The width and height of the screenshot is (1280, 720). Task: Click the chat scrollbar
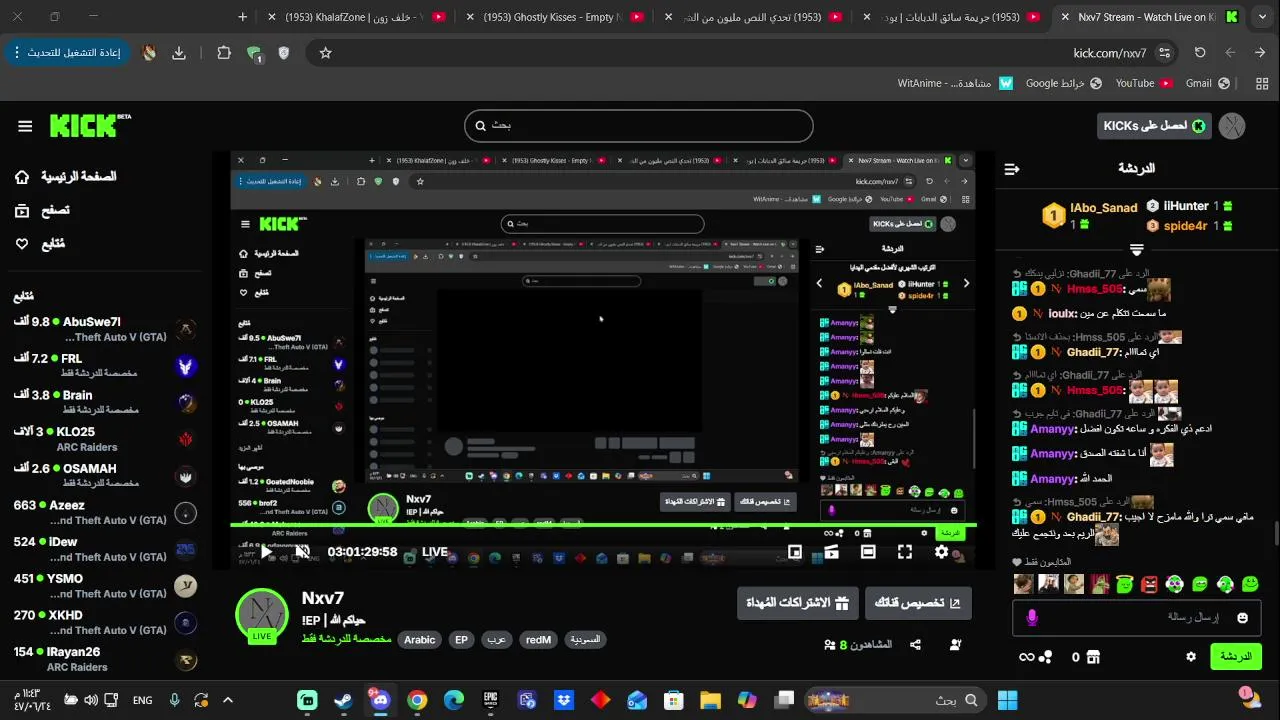(x=1276, y=535)
